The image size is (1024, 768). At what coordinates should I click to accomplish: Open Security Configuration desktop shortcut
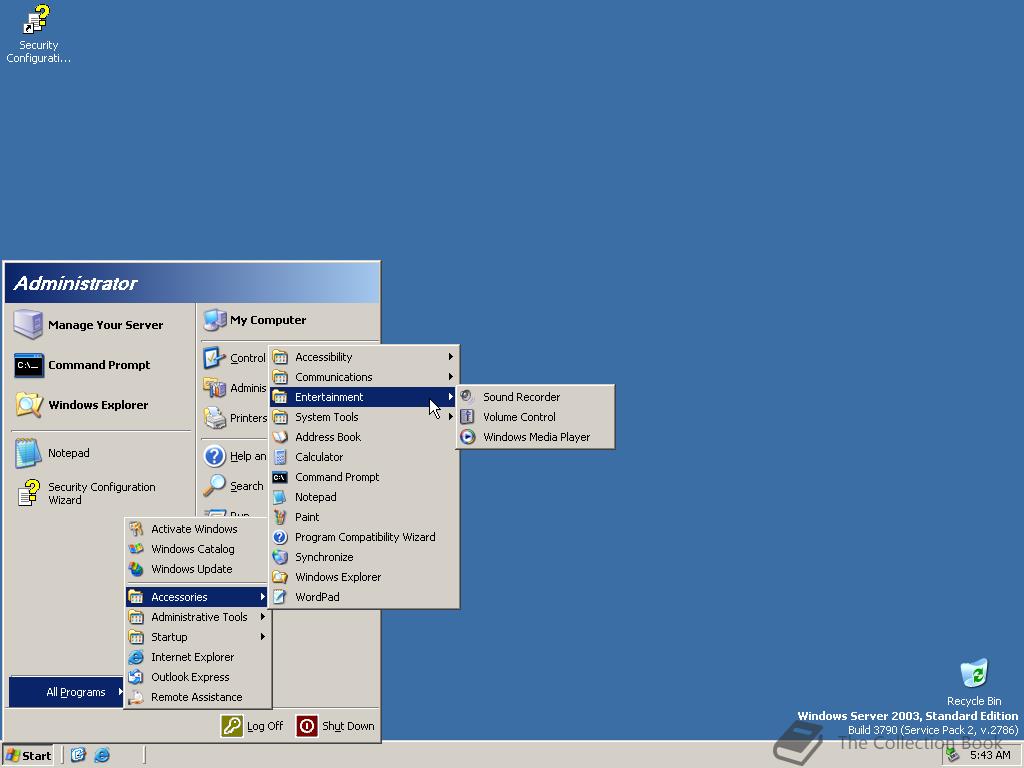pyautogui.click(x=38, y=34)
